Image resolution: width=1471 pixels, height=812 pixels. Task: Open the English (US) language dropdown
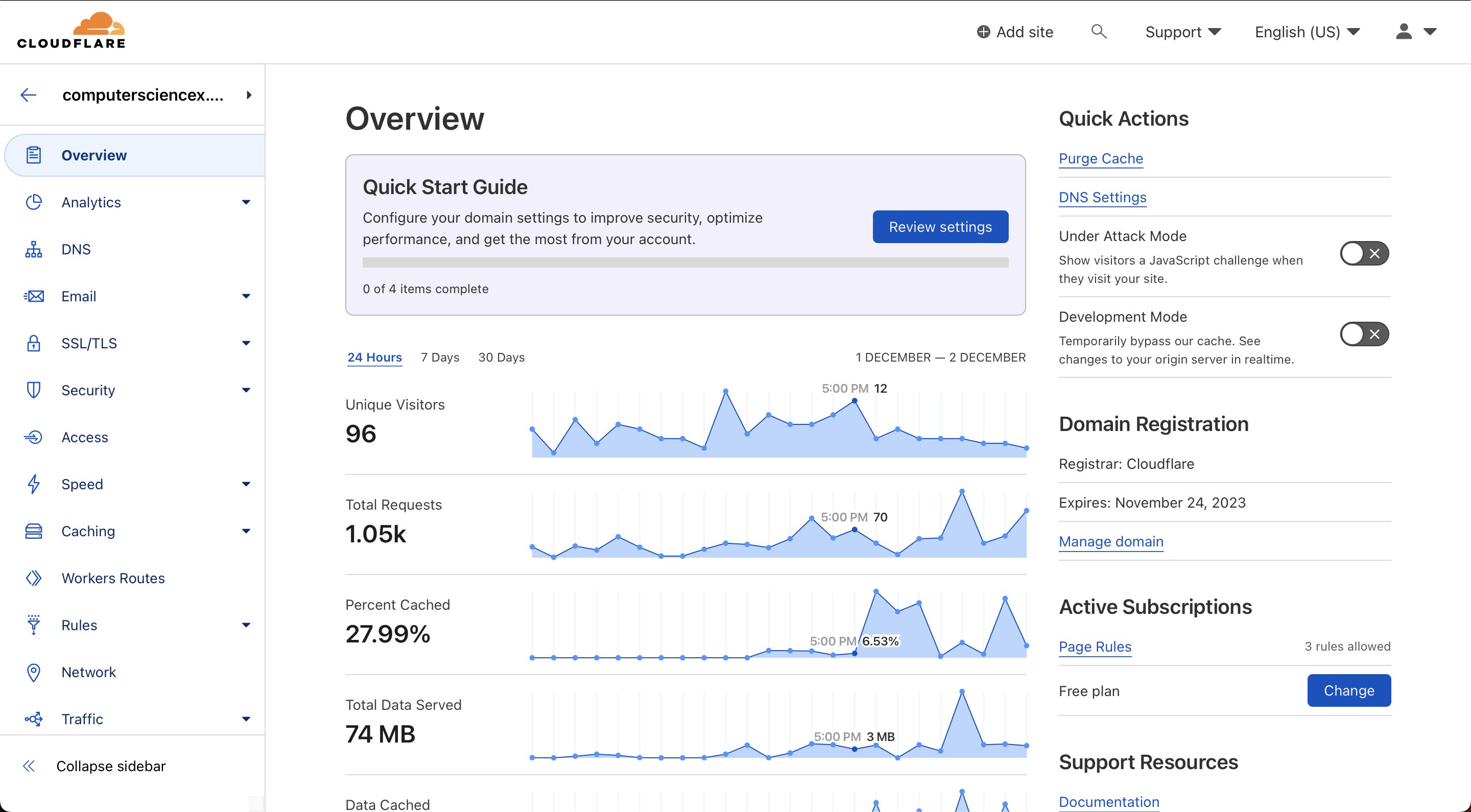[1307, 32]
